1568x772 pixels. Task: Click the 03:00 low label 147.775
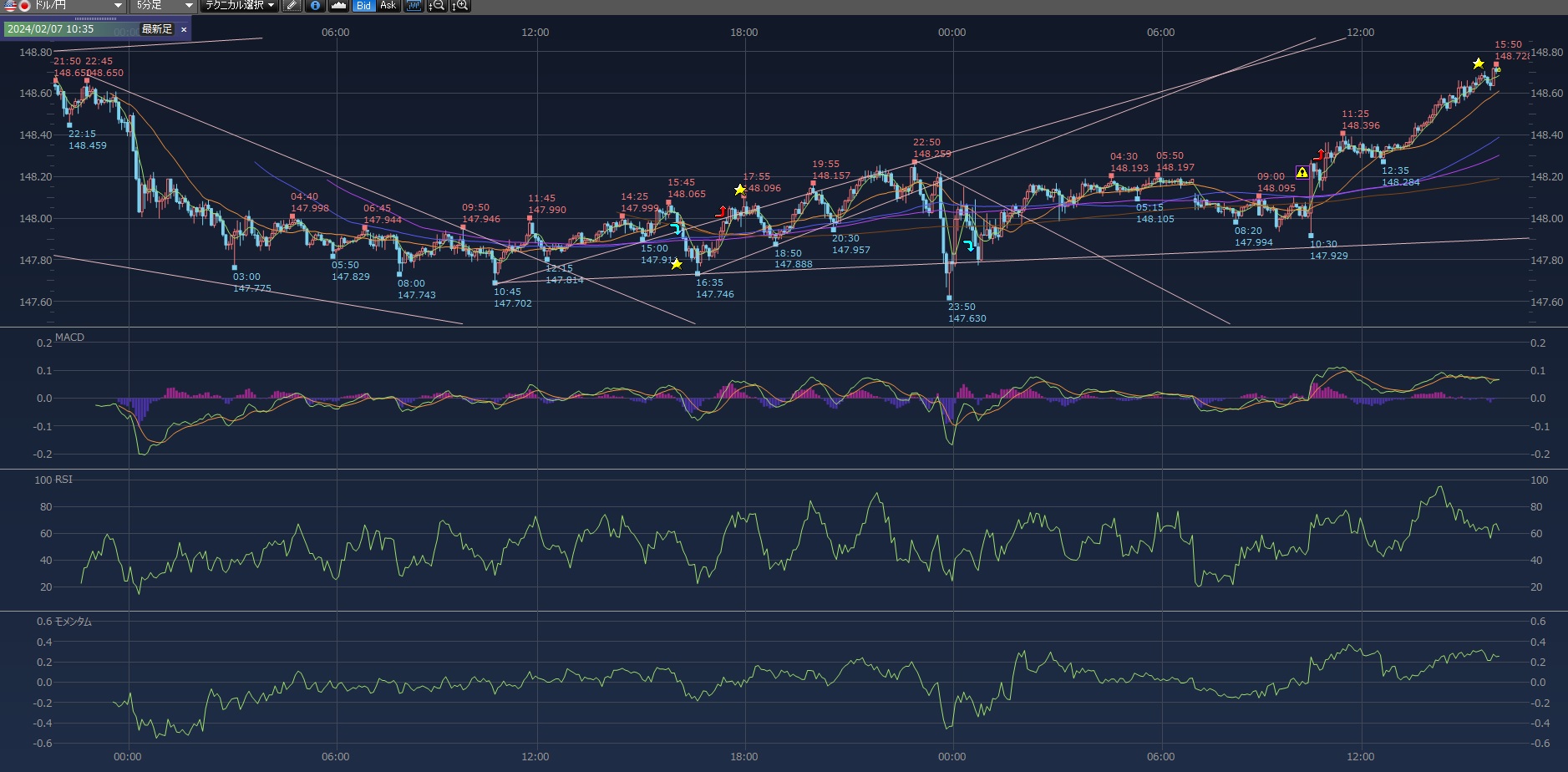click(x=252, y=282)
